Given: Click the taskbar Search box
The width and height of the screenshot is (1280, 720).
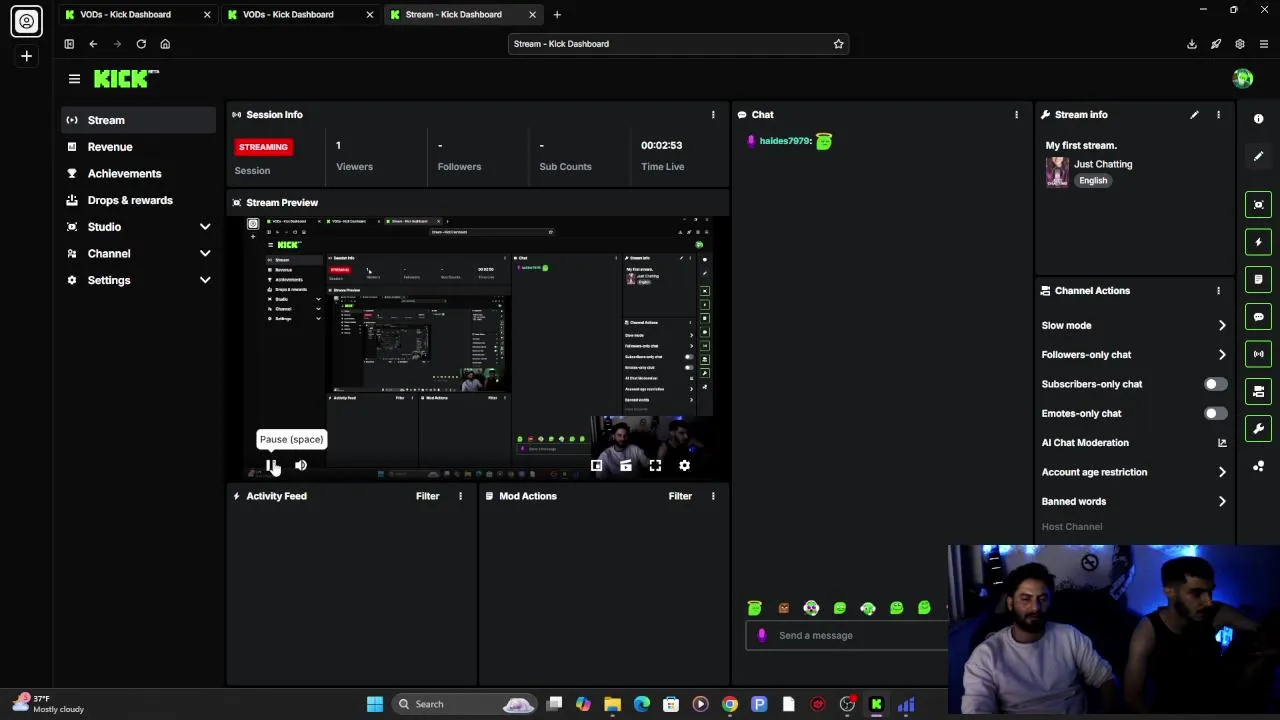Looking at the screenshot, I should 467,704.
